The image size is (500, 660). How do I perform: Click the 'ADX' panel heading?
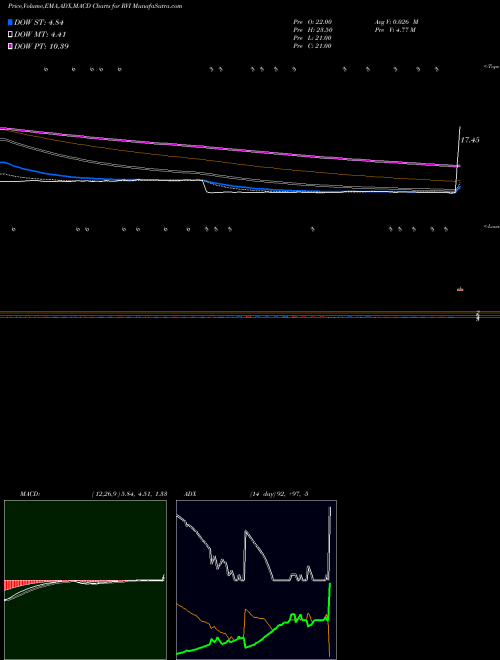point(190,494)
